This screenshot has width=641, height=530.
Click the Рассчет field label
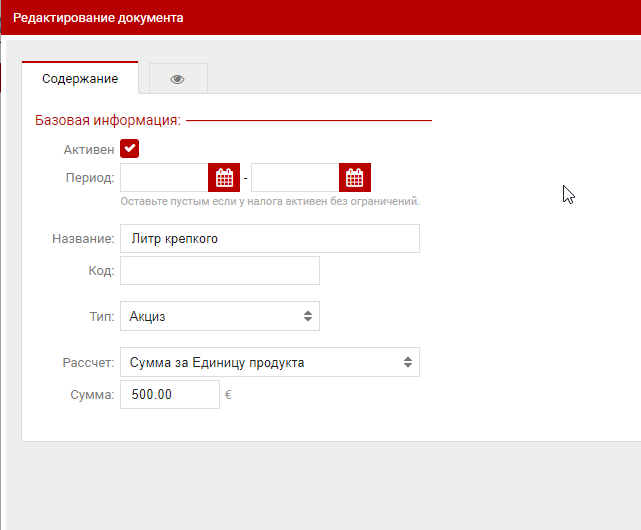point(86,362)
